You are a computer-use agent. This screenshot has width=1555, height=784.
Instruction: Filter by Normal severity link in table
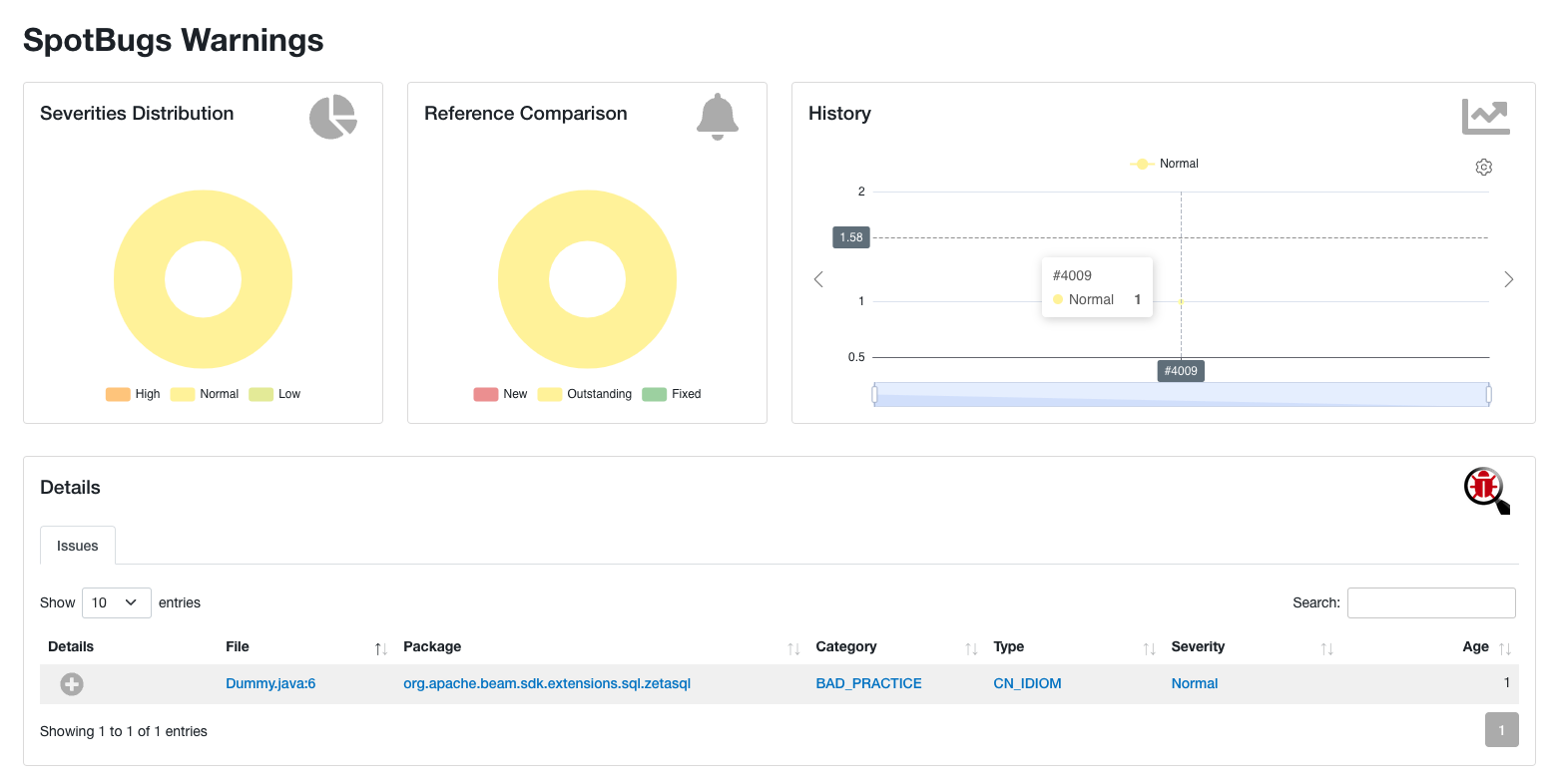click(x=1195, y=684)
